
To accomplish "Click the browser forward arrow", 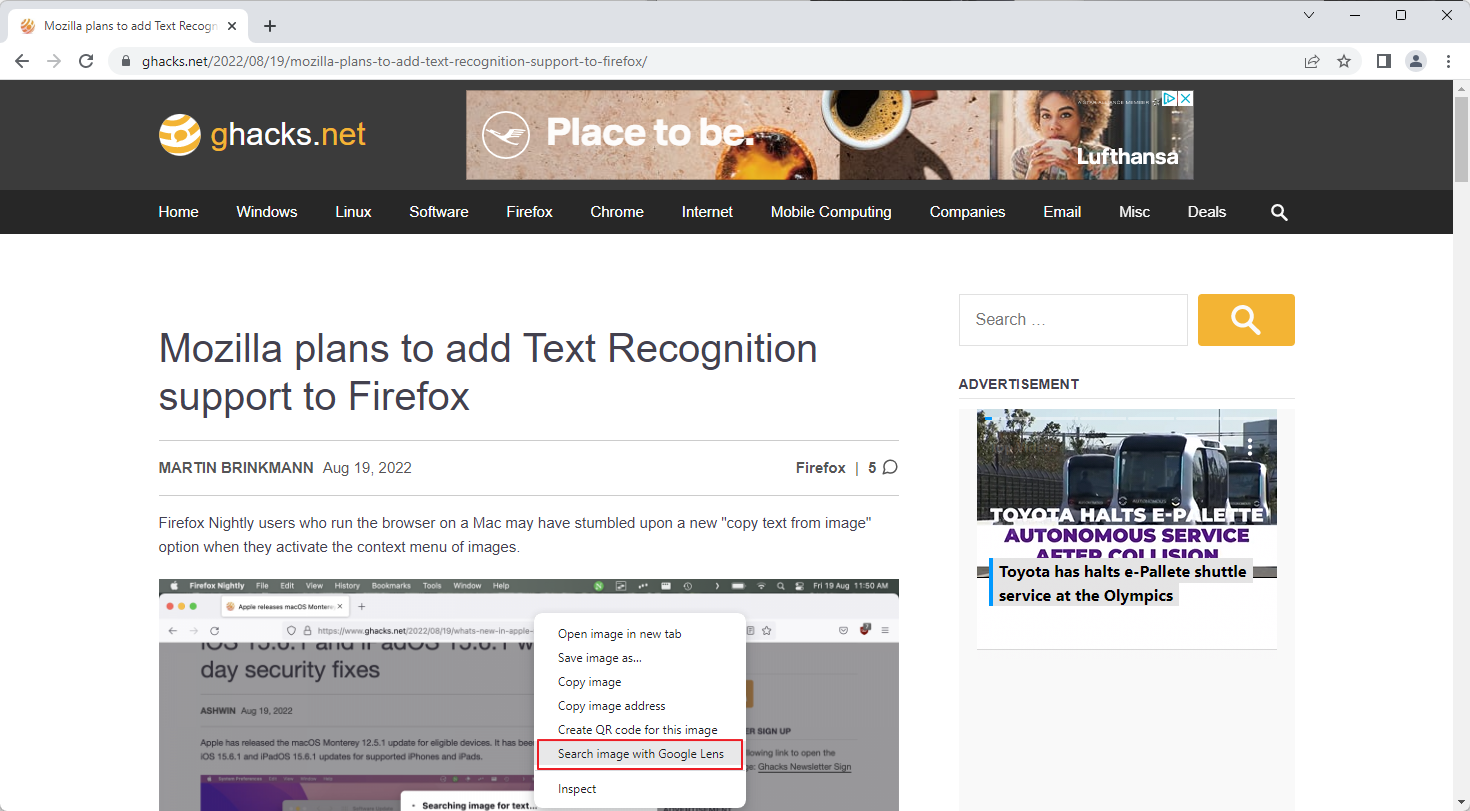I will [54, 61].
